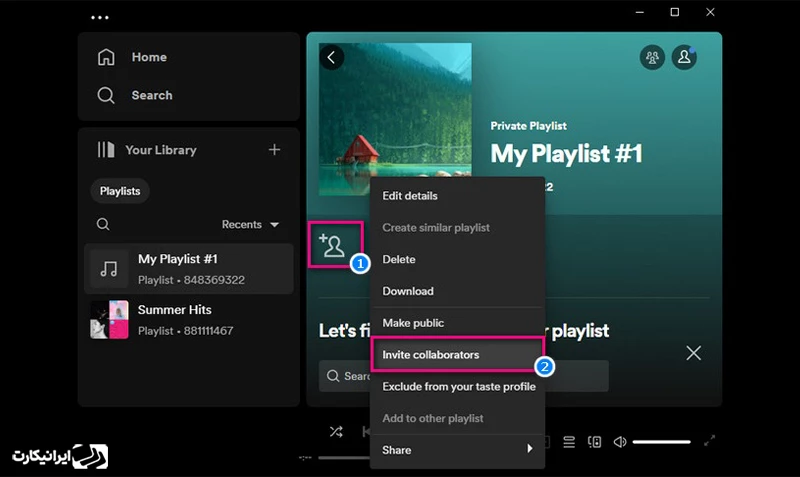Enter full screen mode icon
Image resolution: width=800 pixels, height=477 pixels.
click(709, 441)
